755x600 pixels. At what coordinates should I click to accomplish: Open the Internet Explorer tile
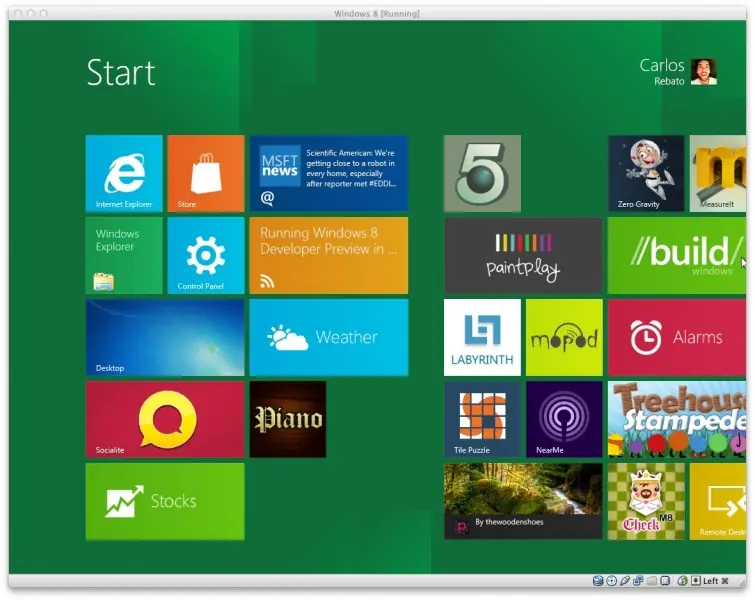(124, 173)
